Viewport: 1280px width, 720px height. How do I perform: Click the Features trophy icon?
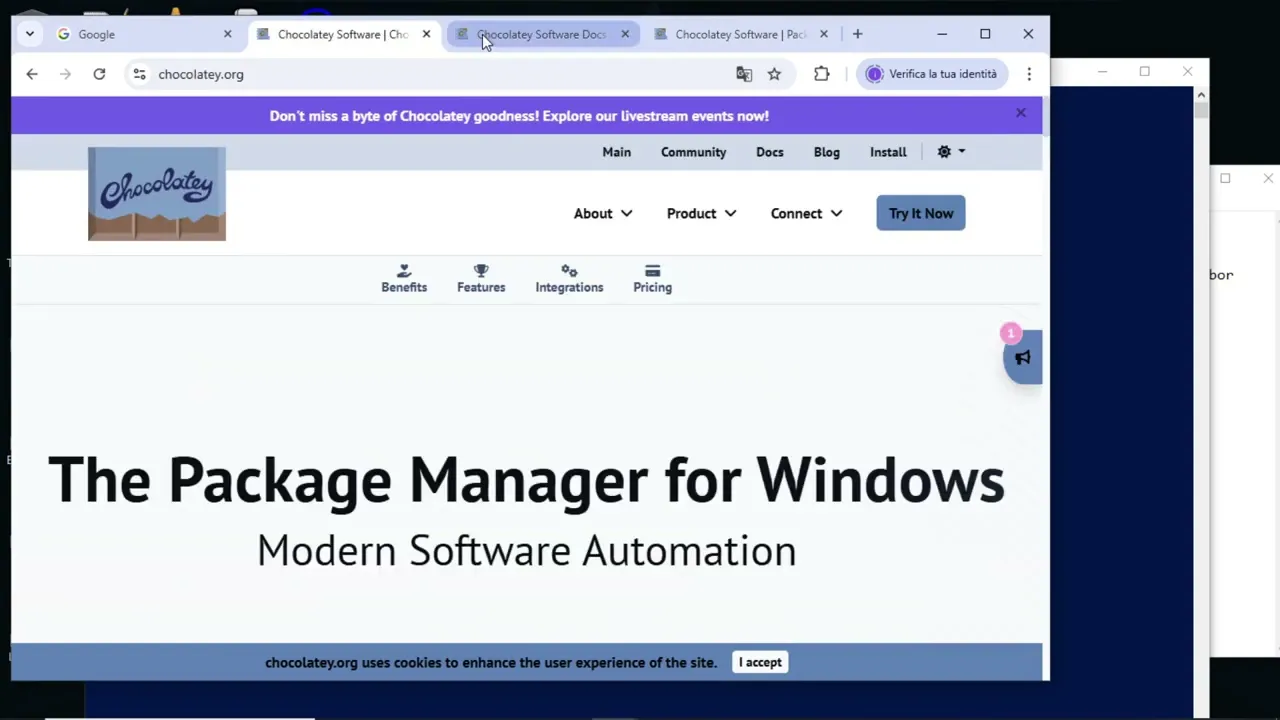point(481,271)
